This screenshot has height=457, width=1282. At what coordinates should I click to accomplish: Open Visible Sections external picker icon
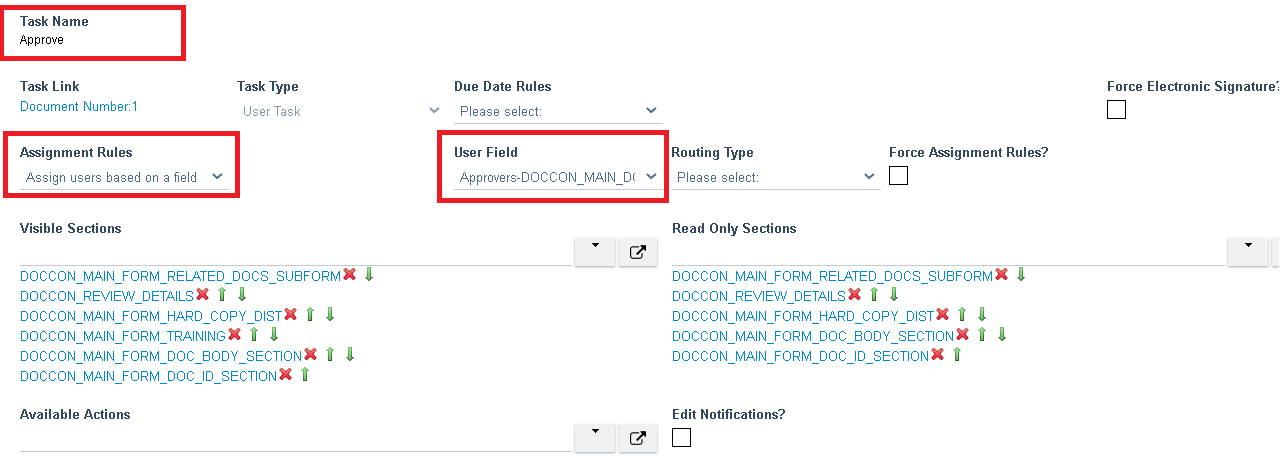tap(637, 252)
